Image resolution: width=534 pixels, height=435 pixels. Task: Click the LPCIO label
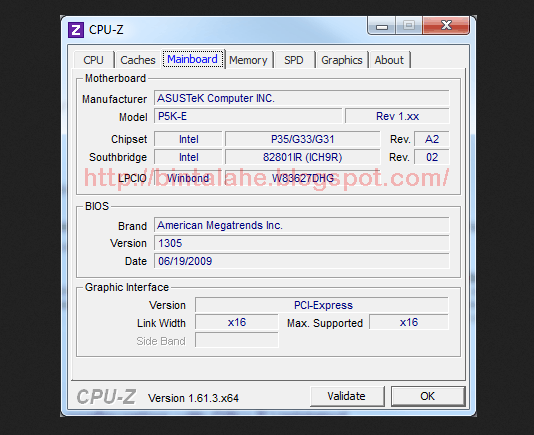pos(132,178)
